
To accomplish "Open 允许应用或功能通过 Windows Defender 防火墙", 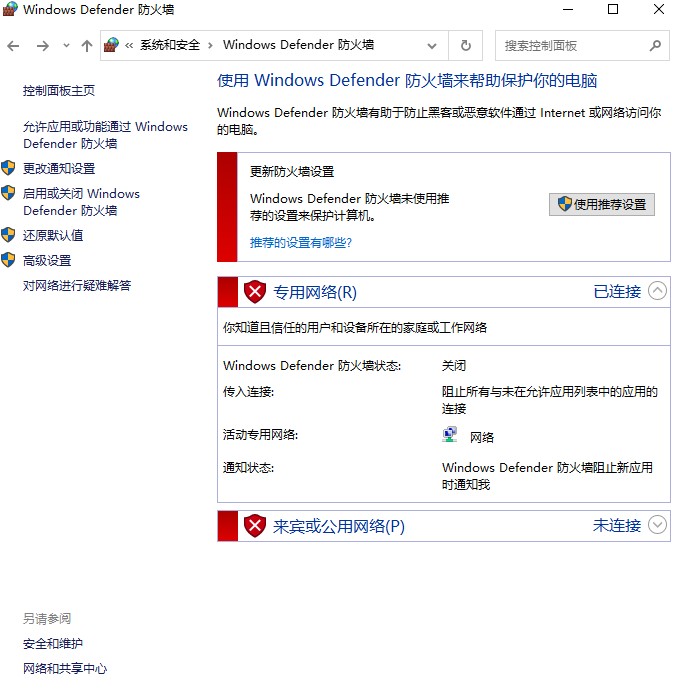I will click(105, 135).
